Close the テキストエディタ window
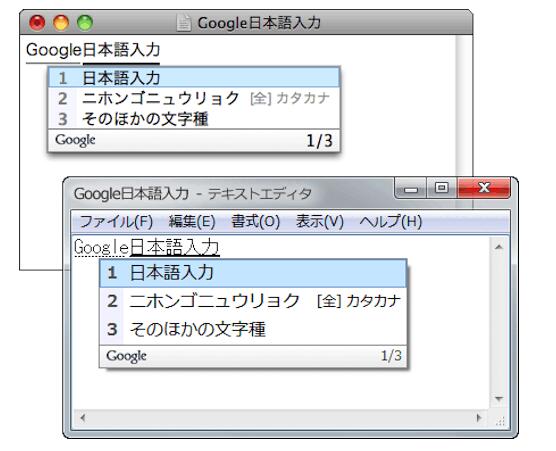 [x=484, y=188]
